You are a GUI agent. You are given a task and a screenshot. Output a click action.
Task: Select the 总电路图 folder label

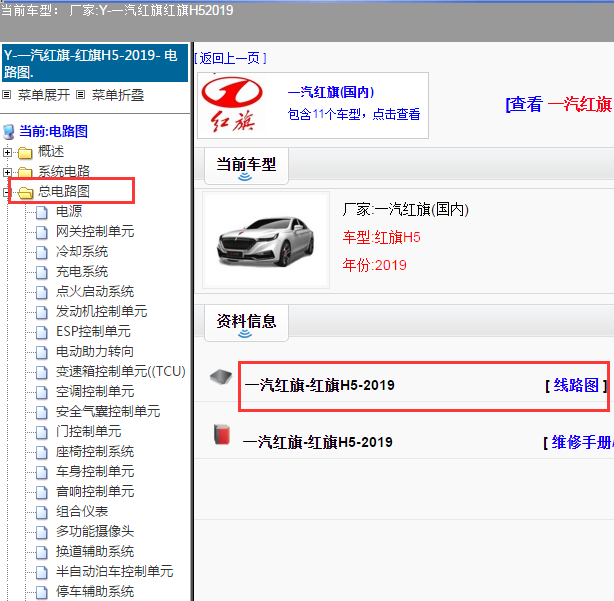point(64,191)
